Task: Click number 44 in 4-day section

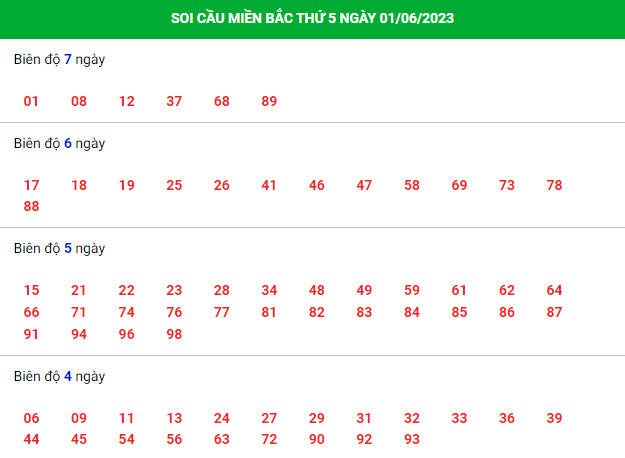Action: point(31,439)
